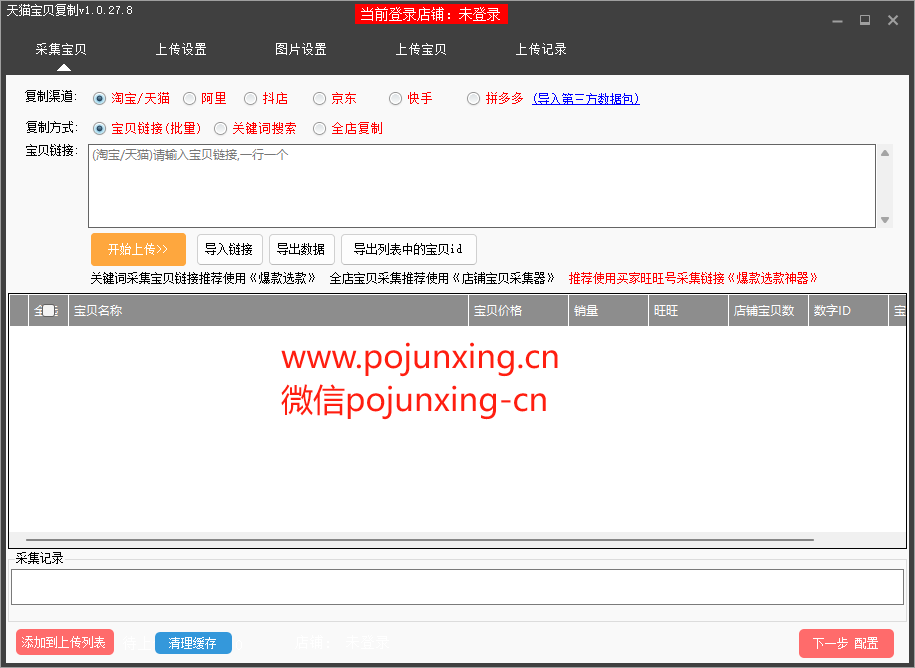Click the red 推荐使用买家旺旺号采集链接《爆款选款神器》 text
This screenshot has height=668, width=915.
click(693, 278)
